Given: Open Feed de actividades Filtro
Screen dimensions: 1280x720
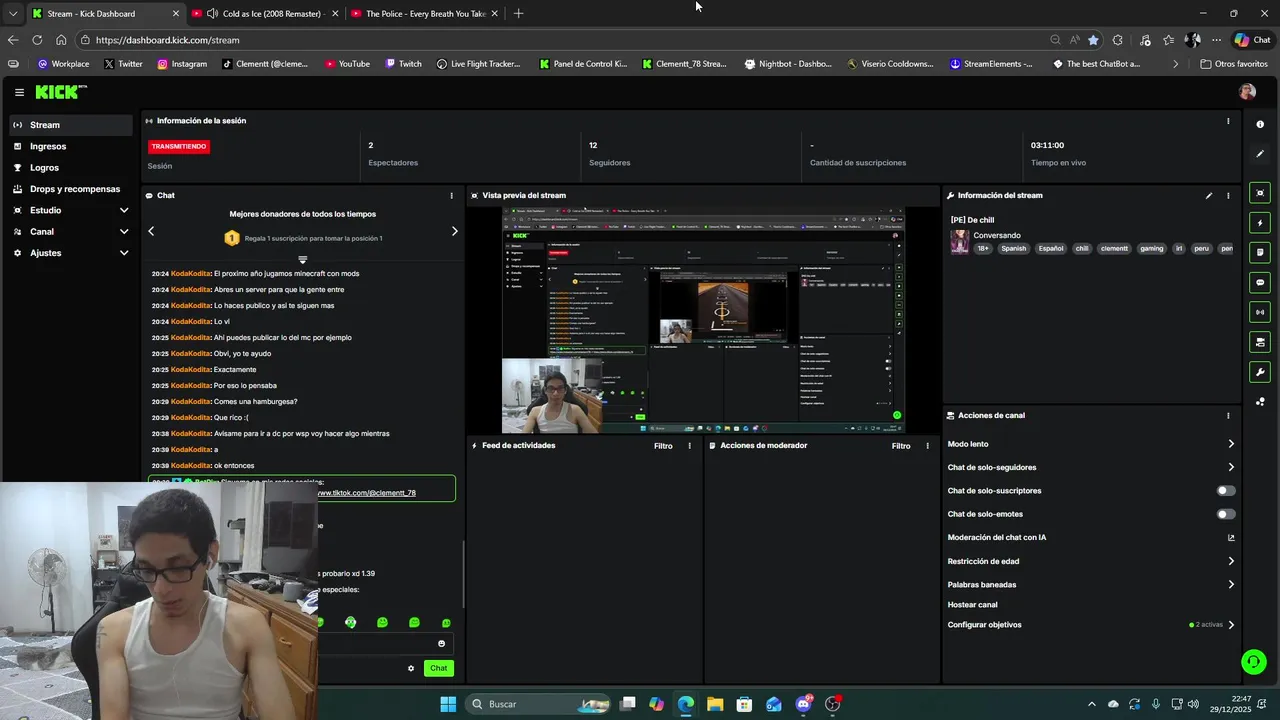Looking at the screenshot, I should click(x=663, y=446).
